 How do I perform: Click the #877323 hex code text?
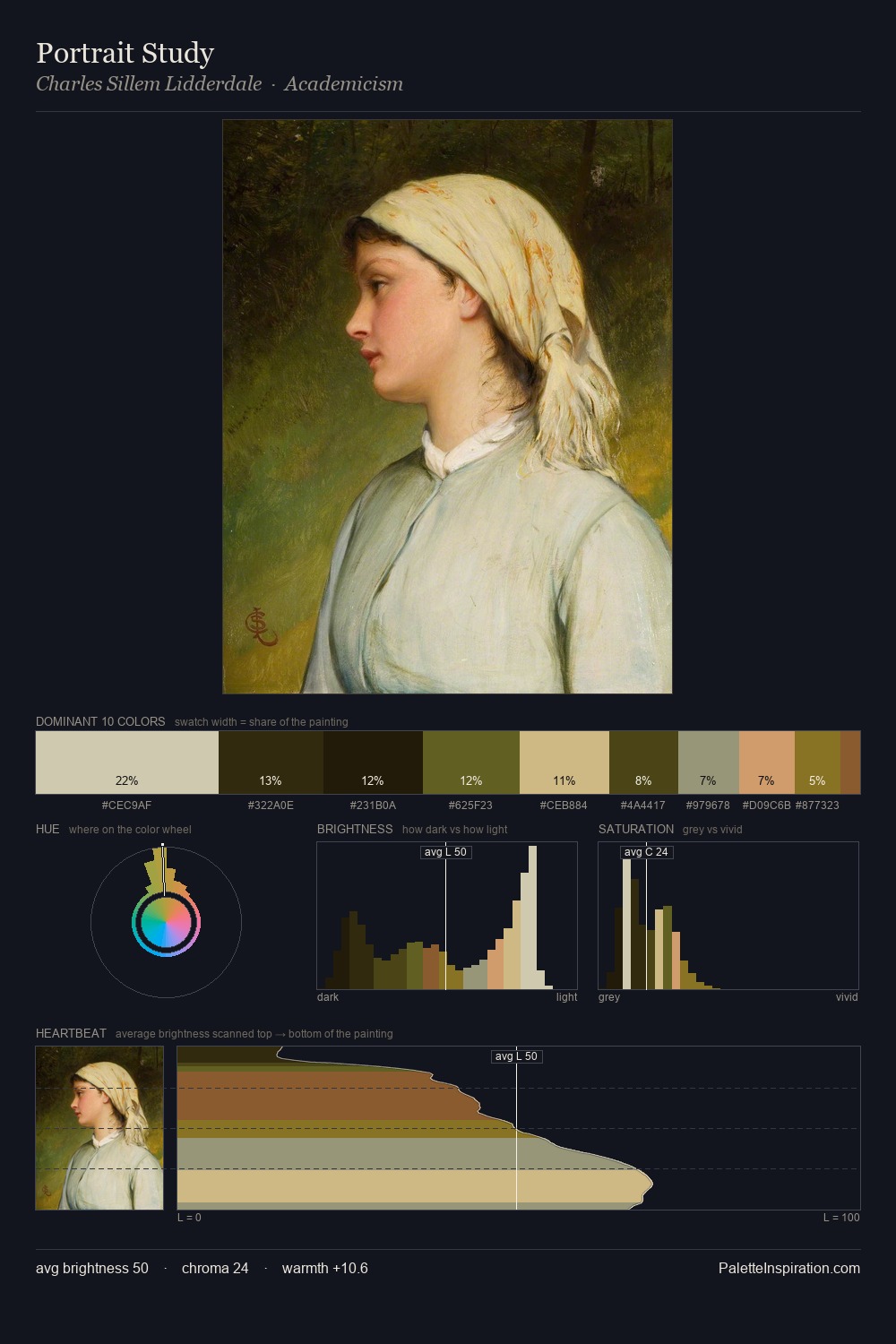[817, 806]
